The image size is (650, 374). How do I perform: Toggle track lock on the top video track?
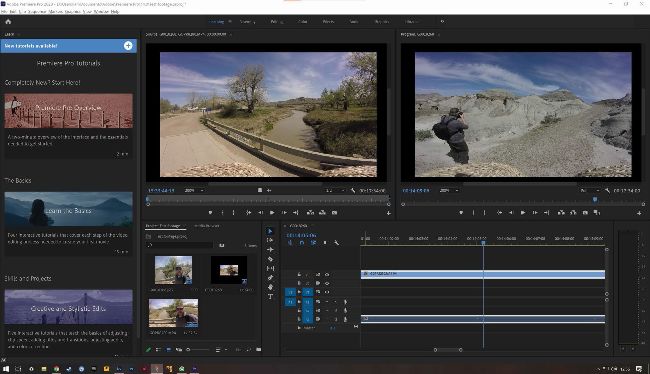[299, 274]
